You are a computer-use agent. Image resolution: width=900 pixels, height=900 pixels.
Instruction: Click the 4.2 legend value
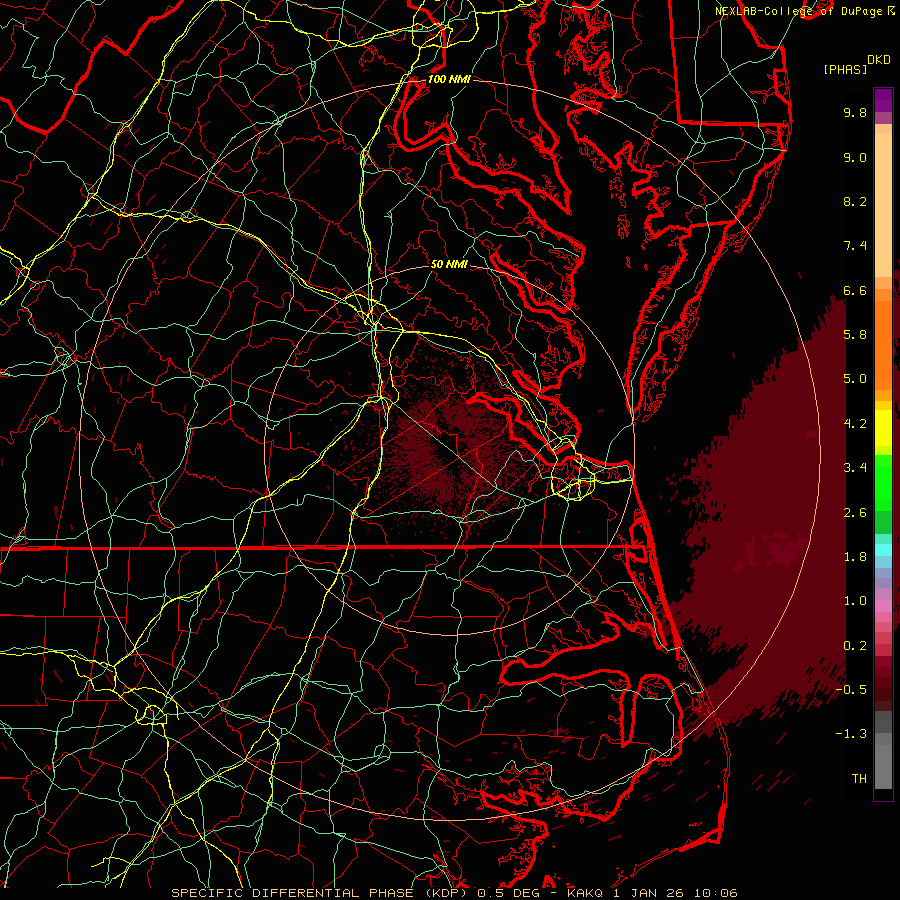pos(855,424)
